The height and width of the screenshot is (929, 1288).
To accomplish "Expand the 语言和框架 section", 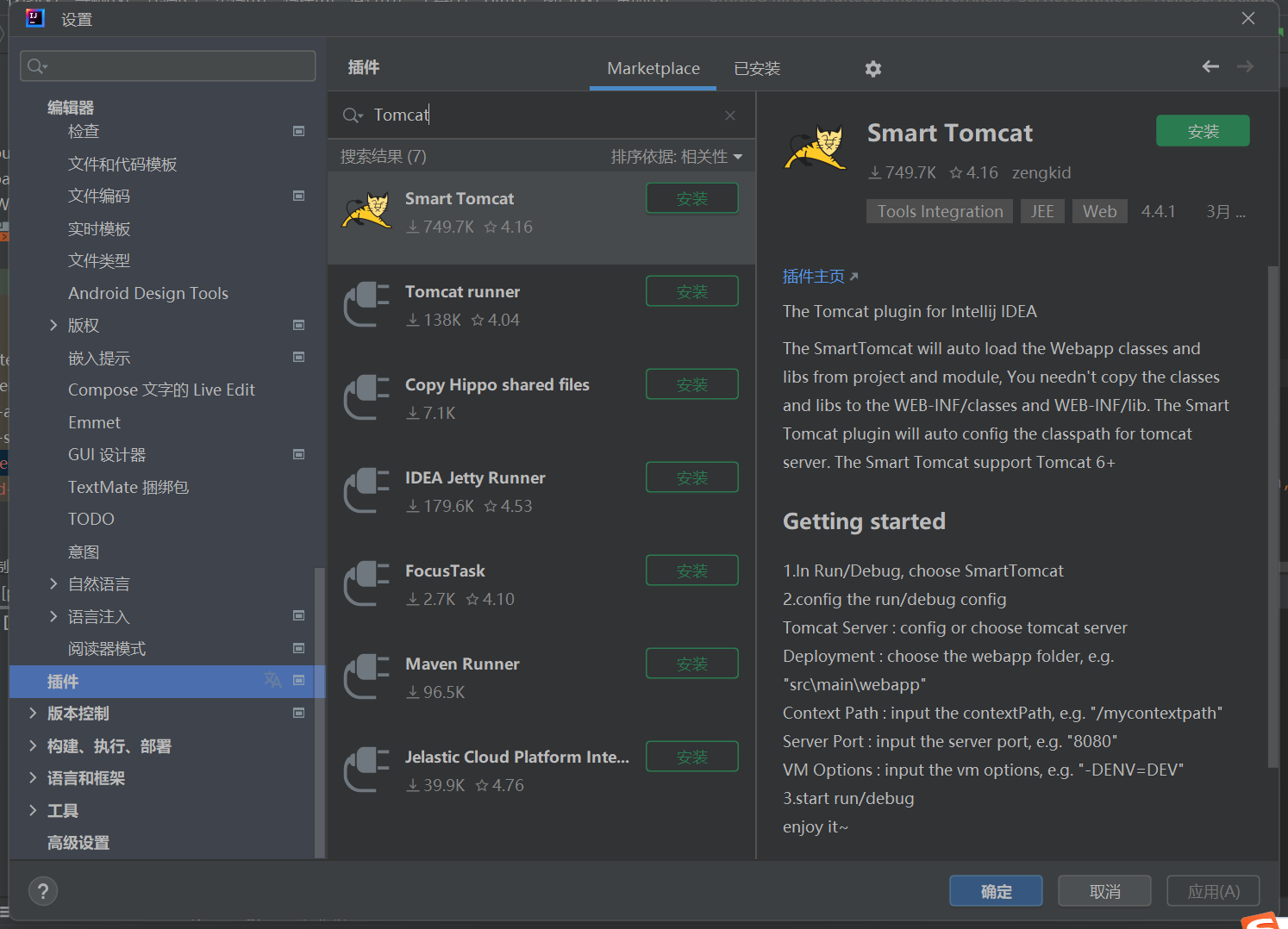I will click(x=33, y=777).
